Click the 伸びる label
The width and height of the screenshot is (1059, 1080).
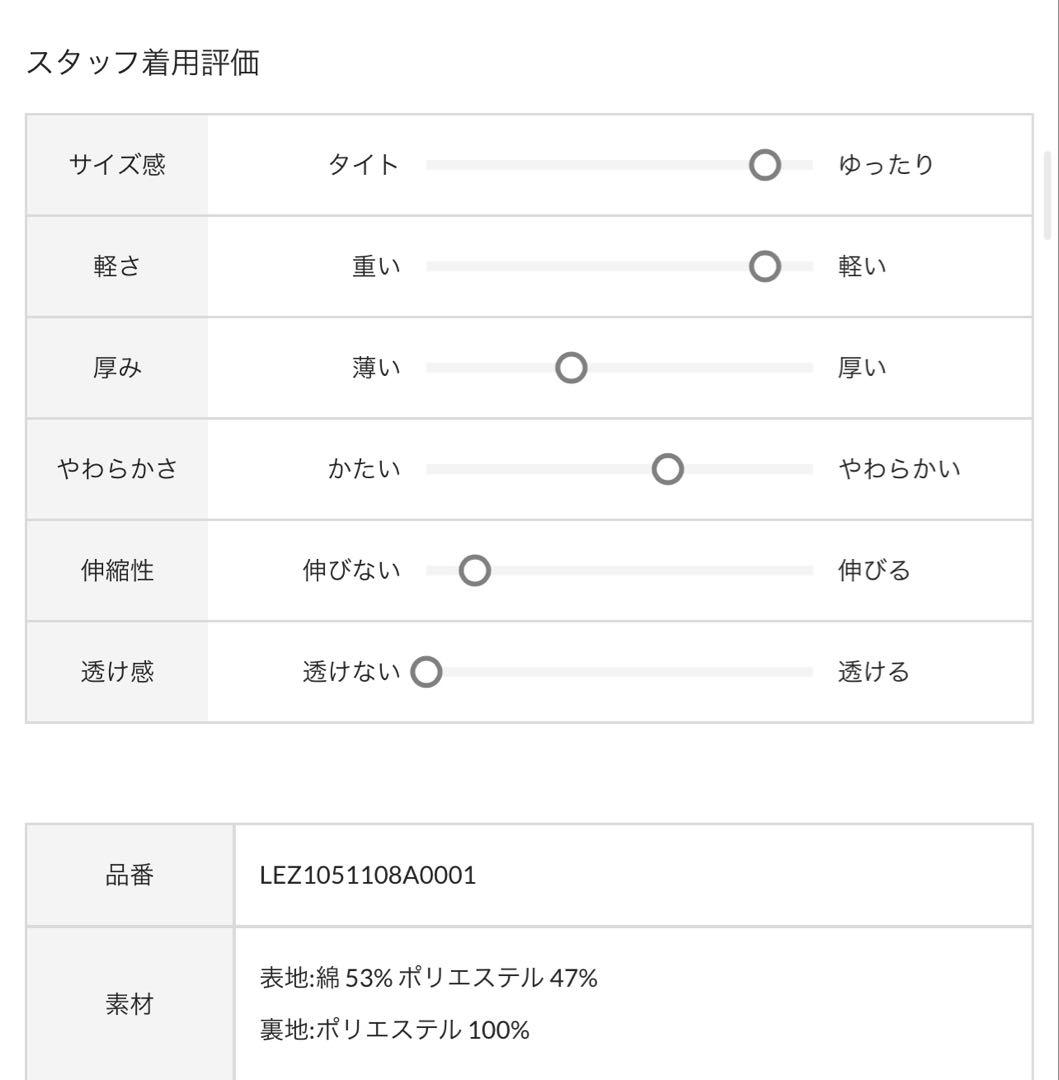874,570
